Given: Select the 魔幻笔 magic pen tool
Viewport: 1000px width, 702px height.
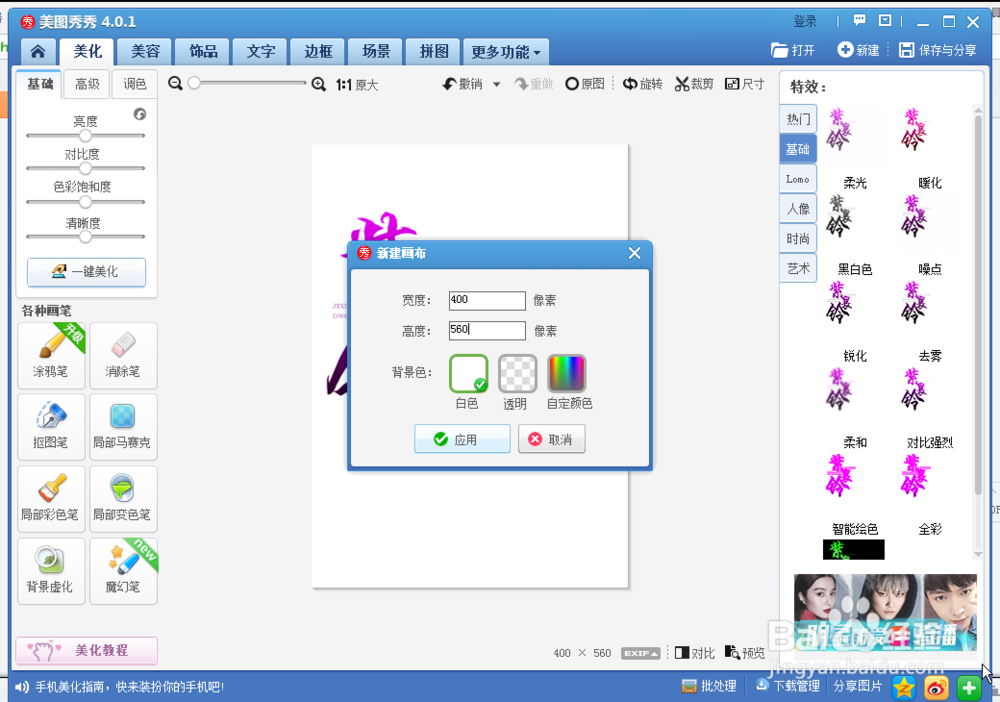Looking at the screenshot, I should (123, 571).
